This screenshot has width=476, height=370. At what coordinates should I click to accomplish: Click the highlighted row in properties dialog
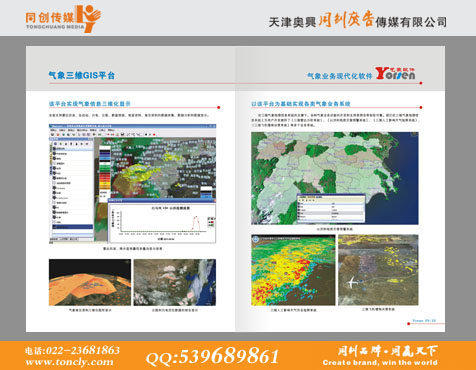pyautogui.click(x=331, y=213)
